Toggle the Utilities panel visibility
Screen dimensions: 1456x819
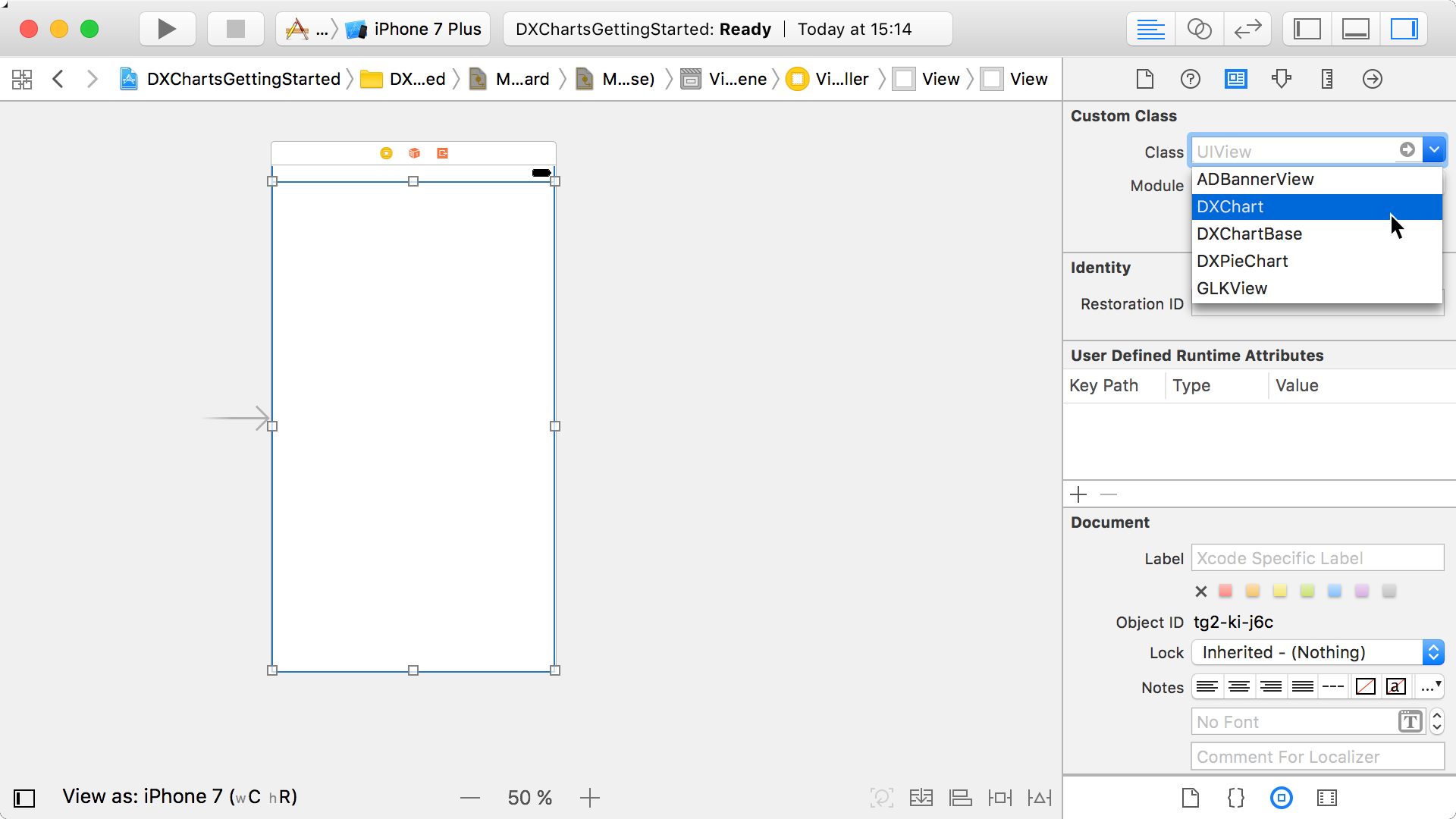pyautogui.click(x=1404, y=29)
